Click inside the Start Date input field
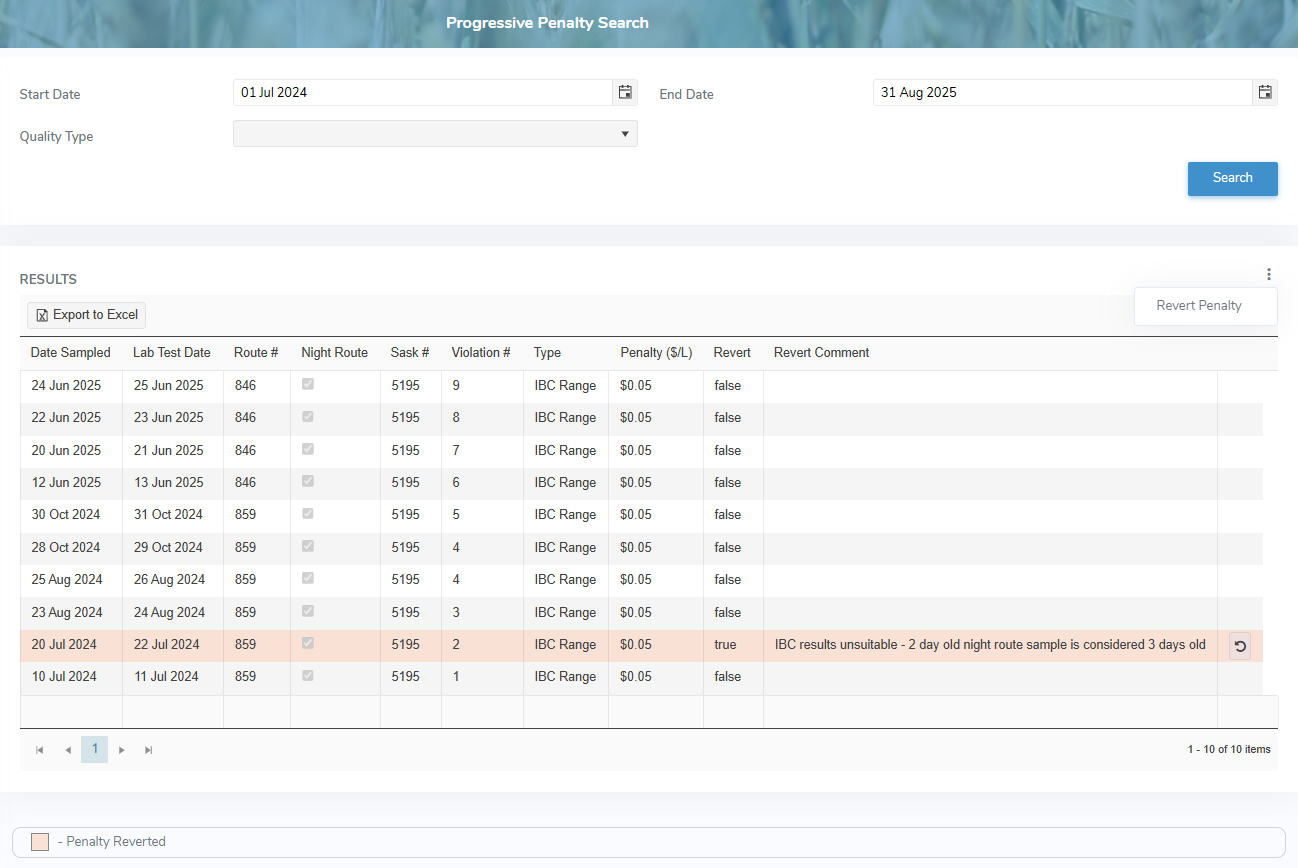The image size is (1298, 868). tap(420, 92)
